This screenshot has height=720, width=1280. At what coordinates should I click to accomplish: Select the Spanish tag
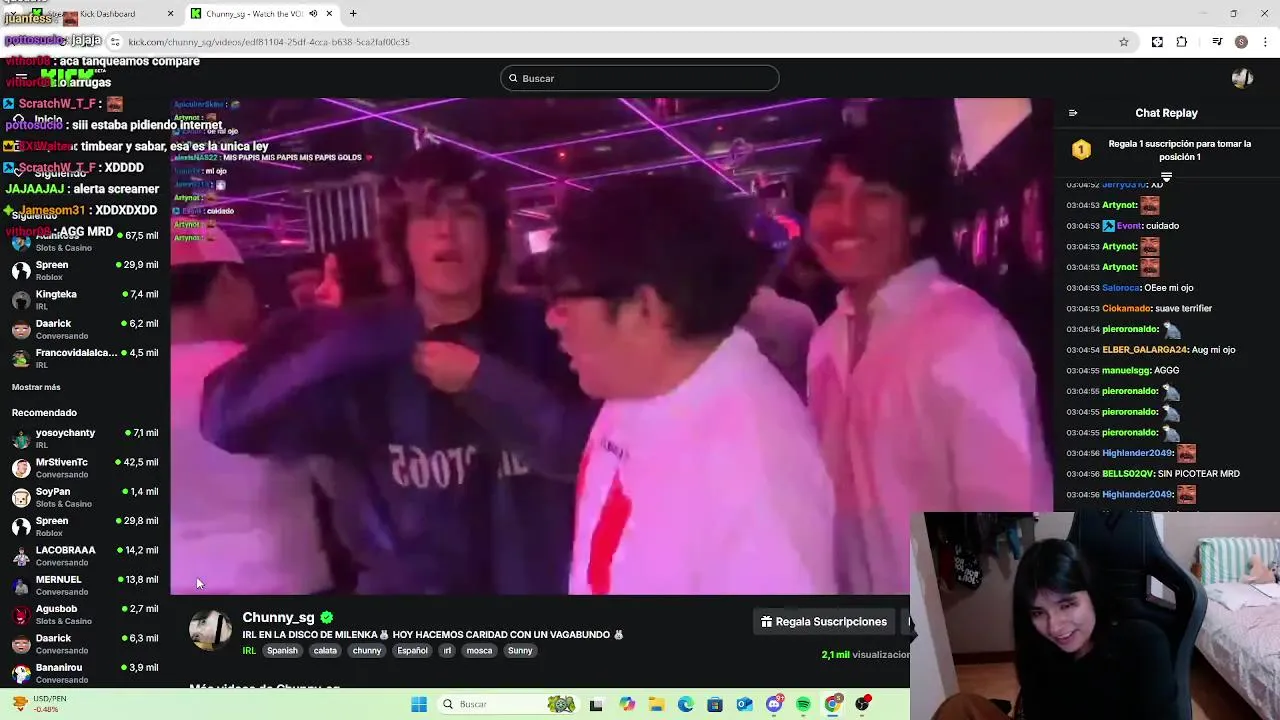click(x=282, y=651)
